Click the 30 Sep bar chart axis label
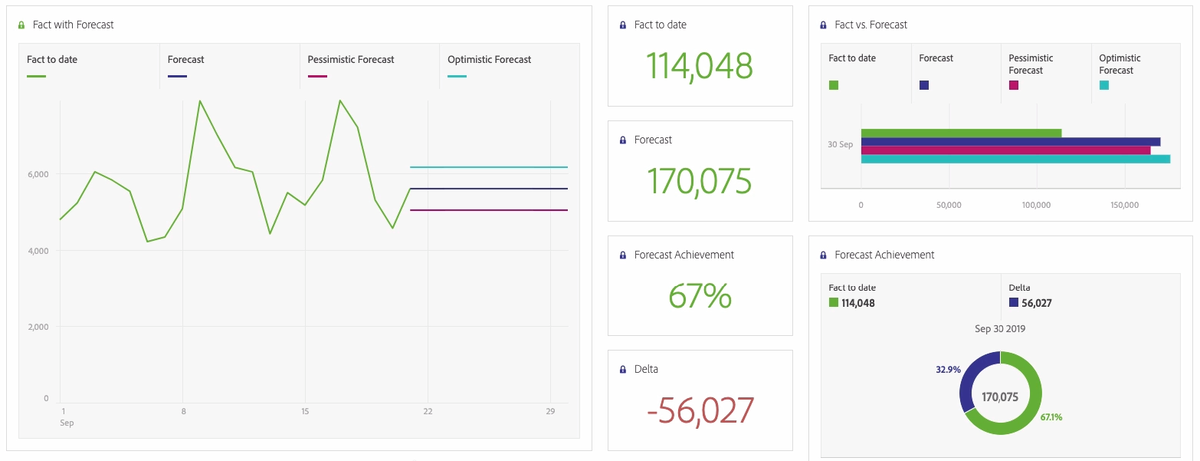 click(840, 145)
